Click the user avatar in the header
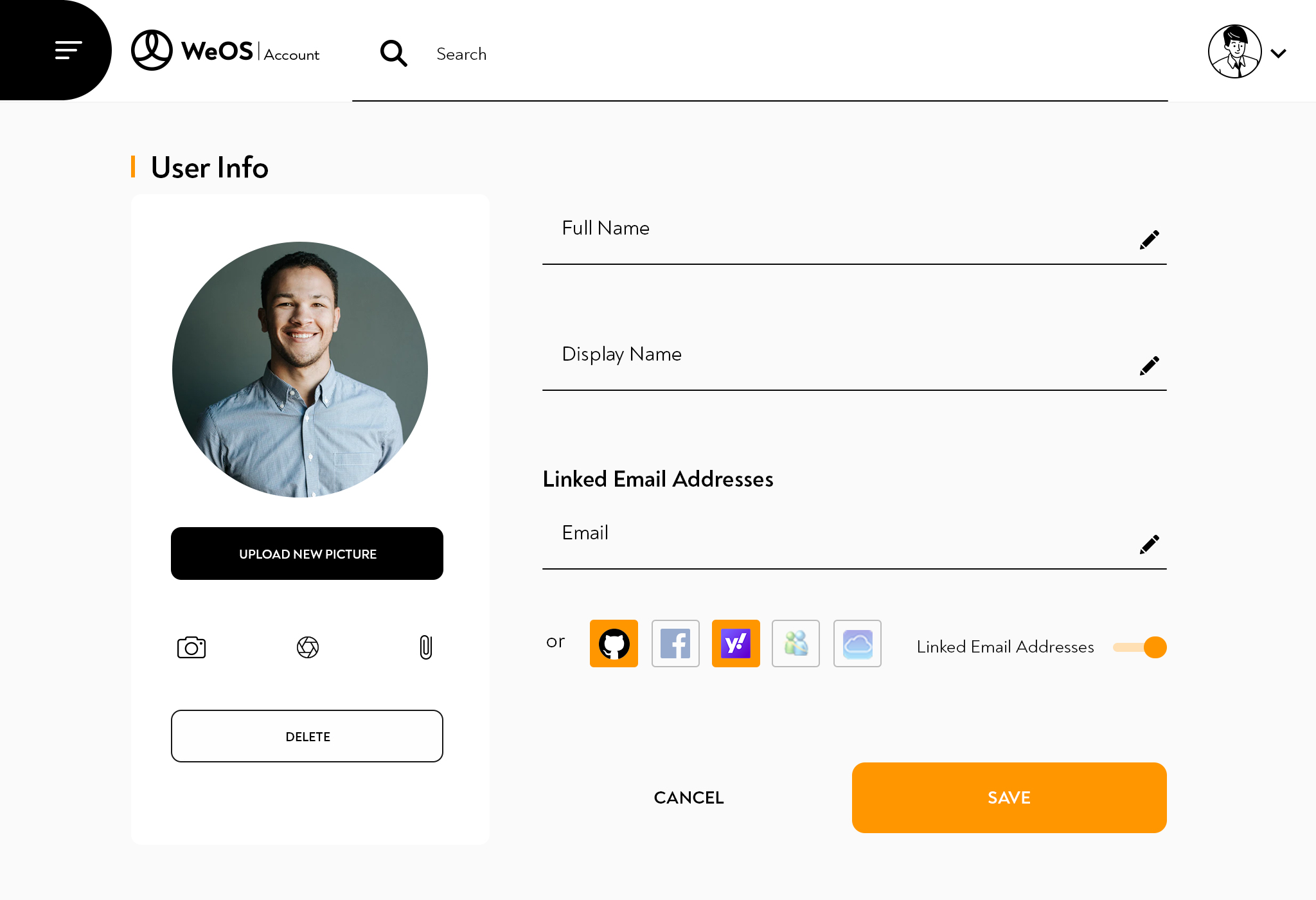The image size is (1316, 900). point(1234,51)
